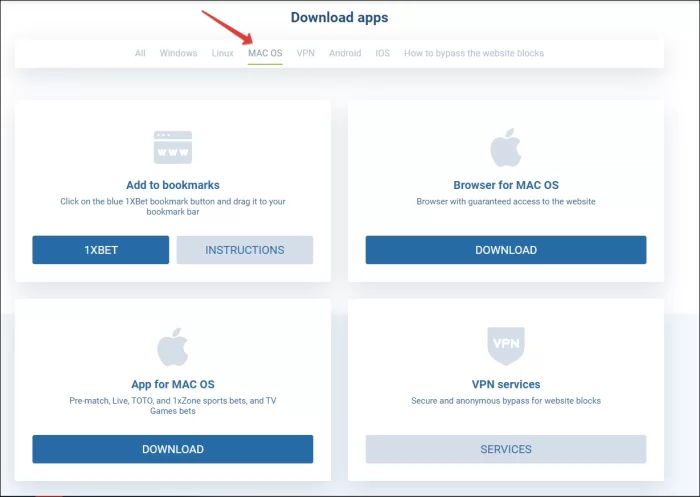Viewport: 700px width, 497px height.
Task: Click the www browser window icon
Action: click(173, 147)
